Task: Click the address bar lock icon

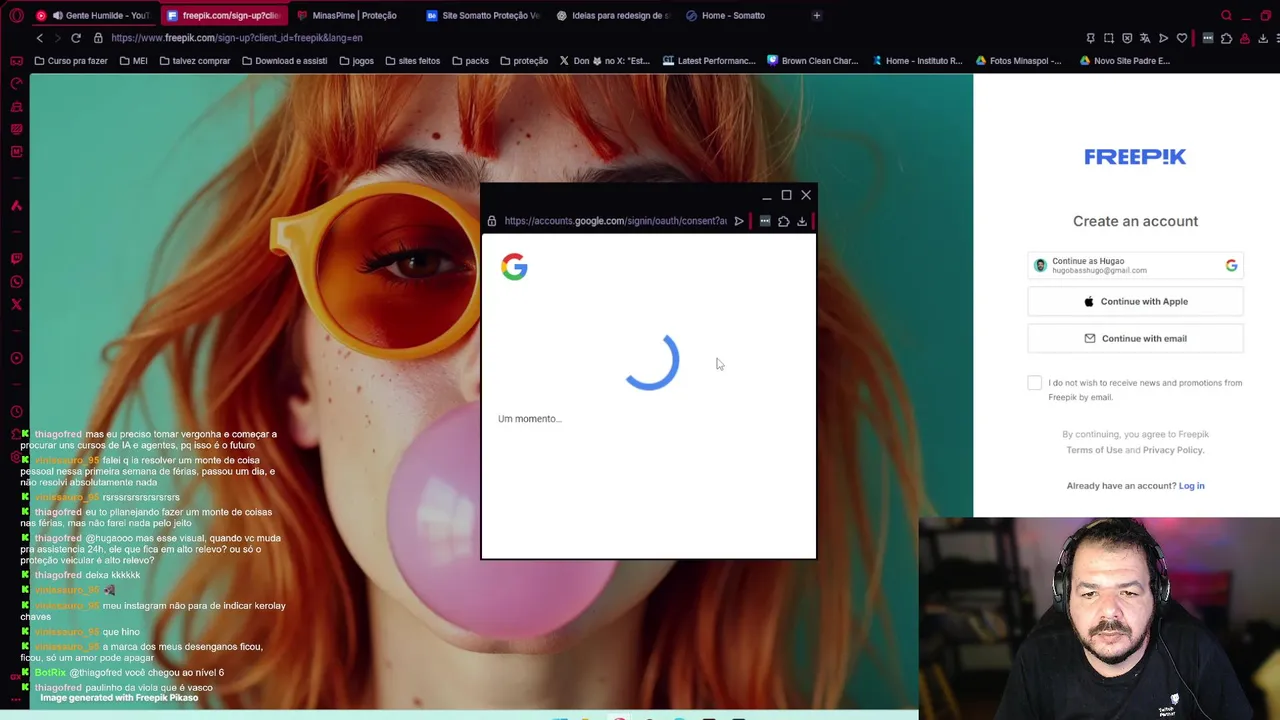Action: 98,38
